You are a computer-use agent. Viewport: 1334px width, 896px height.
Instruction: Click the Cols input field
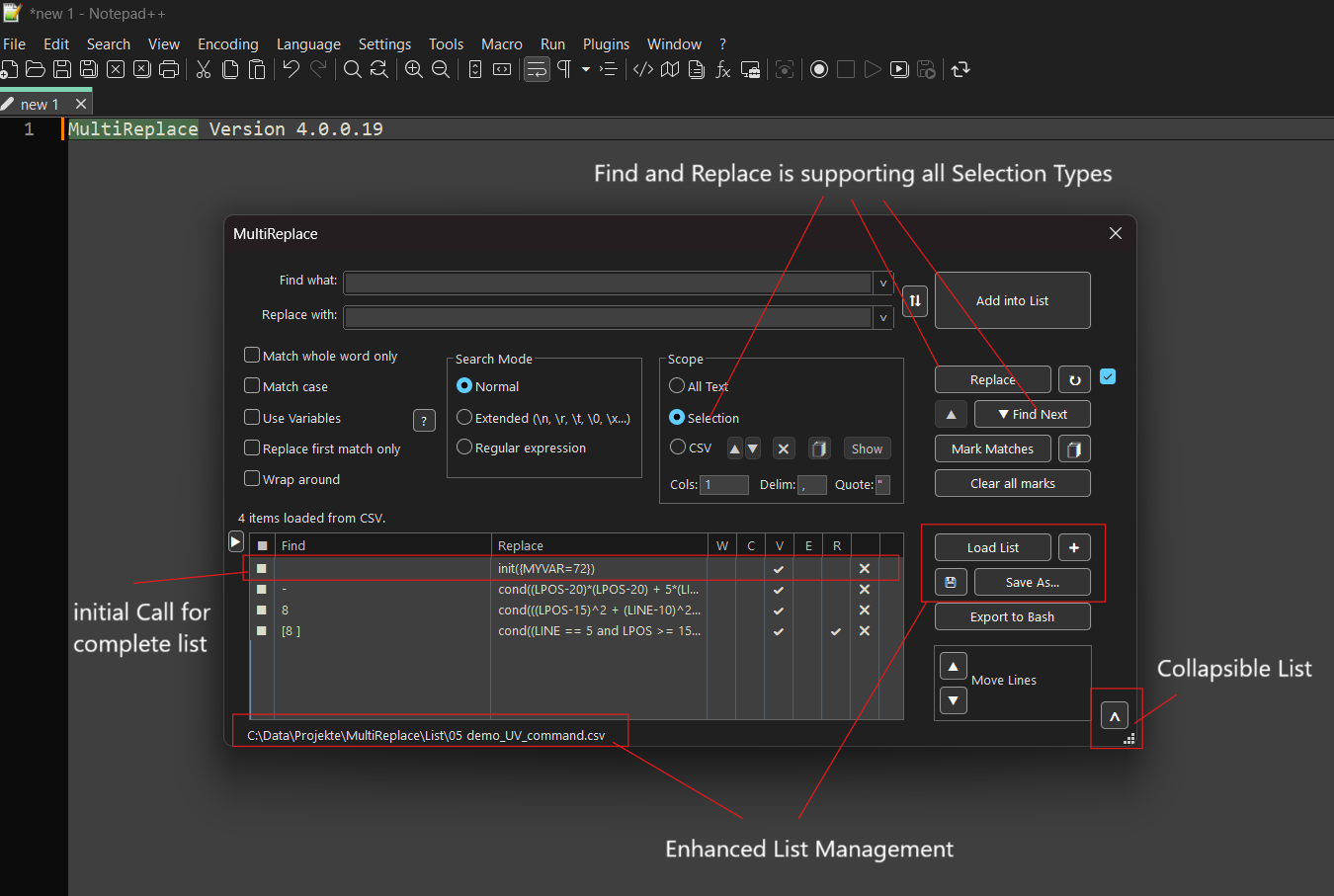[x=724, y=485]
